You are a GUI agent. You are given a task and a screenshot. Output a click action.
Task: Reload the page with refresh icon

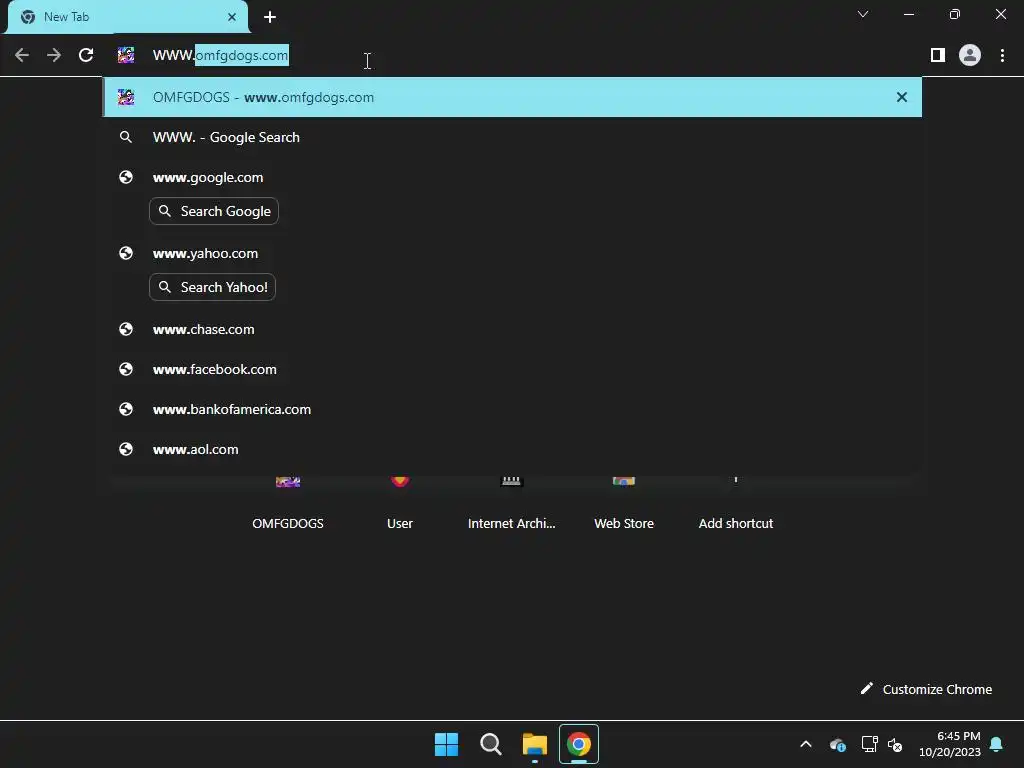point(86,56)
